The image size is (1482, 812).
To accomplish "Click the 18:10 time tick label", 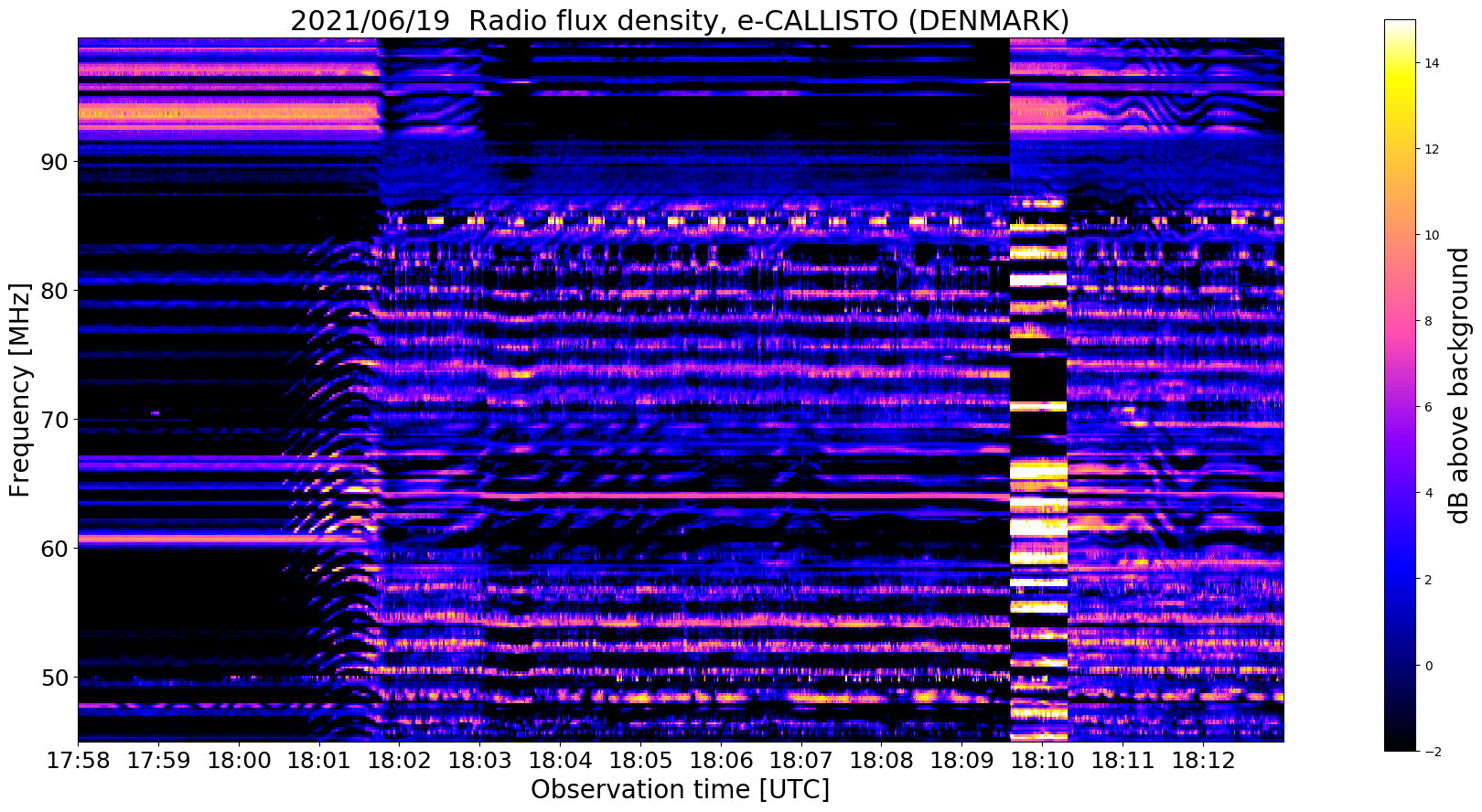I will (1041, 761).
